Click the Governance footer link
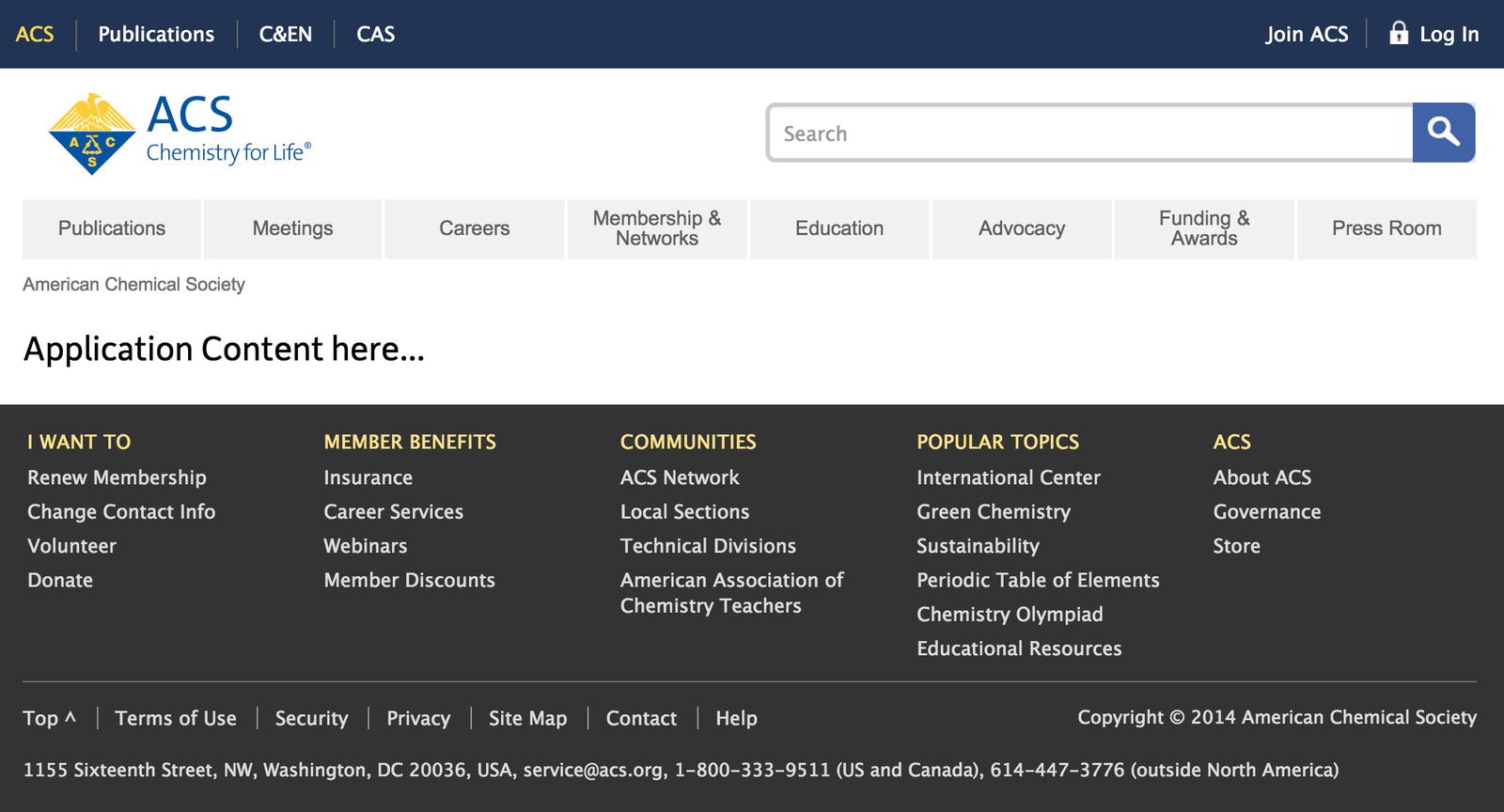Image resolution: width=1504 pixels, height=812 pixels. [1267, 511]
